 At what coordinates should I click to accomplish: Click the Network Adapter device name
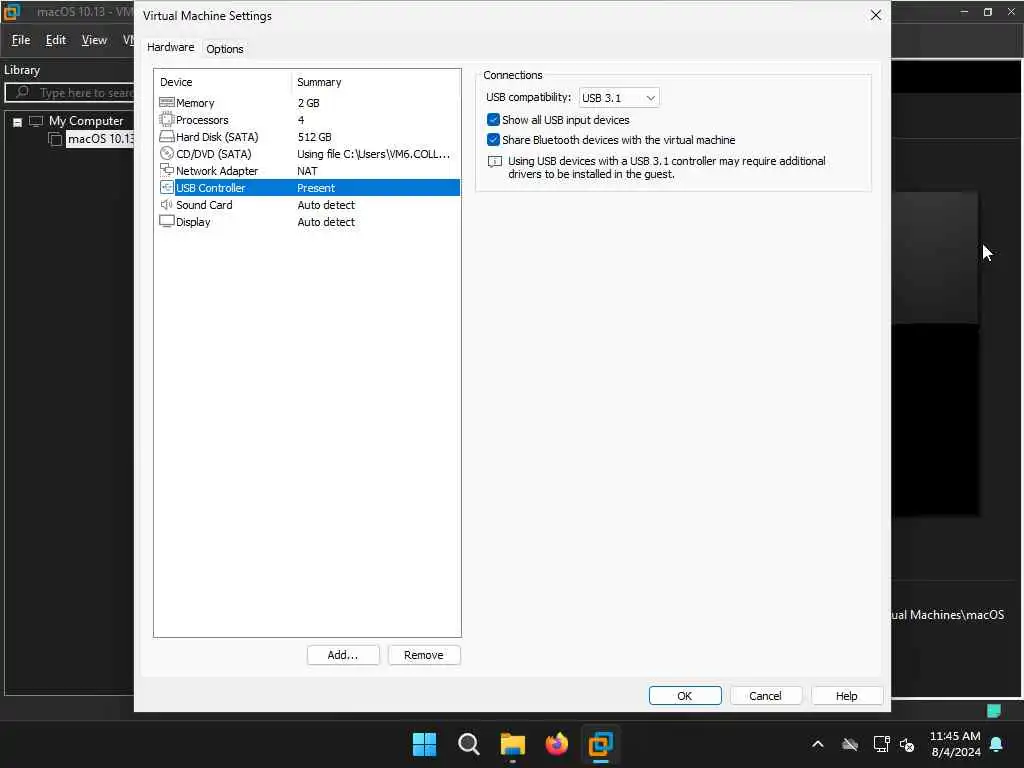(217, 171)
